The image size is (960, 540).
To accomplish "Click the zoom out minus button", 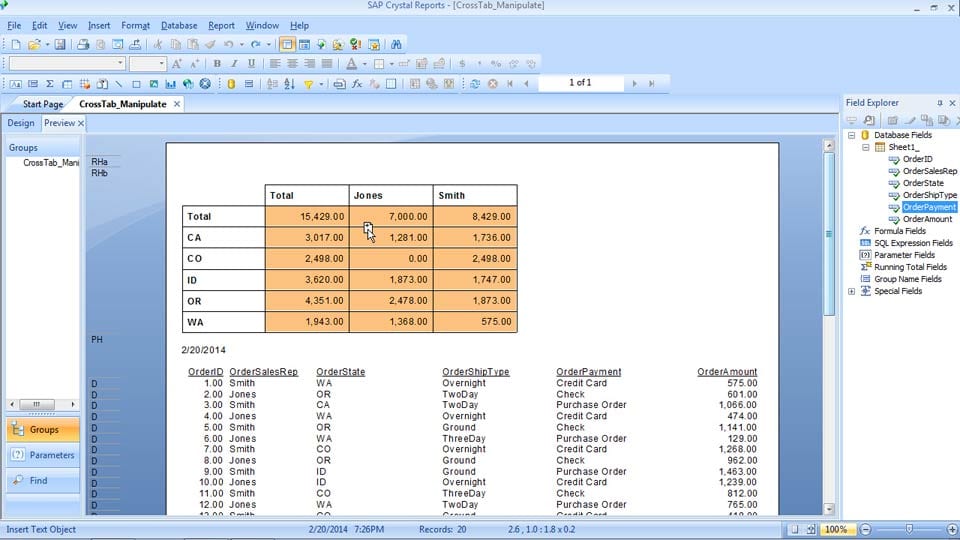I will 865,530.
